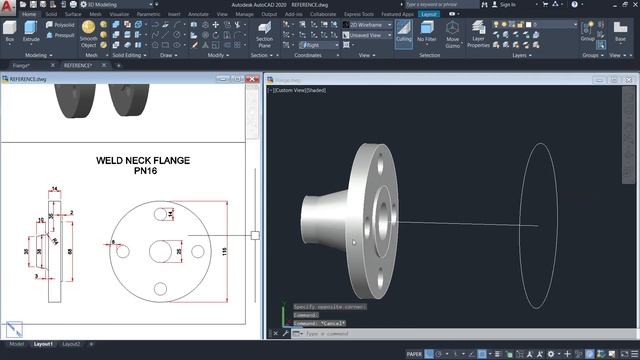Image resolution: width=640 pixels, height=360 pixels.
Task: Expand the Modify panel
Action: pos(218,55)
